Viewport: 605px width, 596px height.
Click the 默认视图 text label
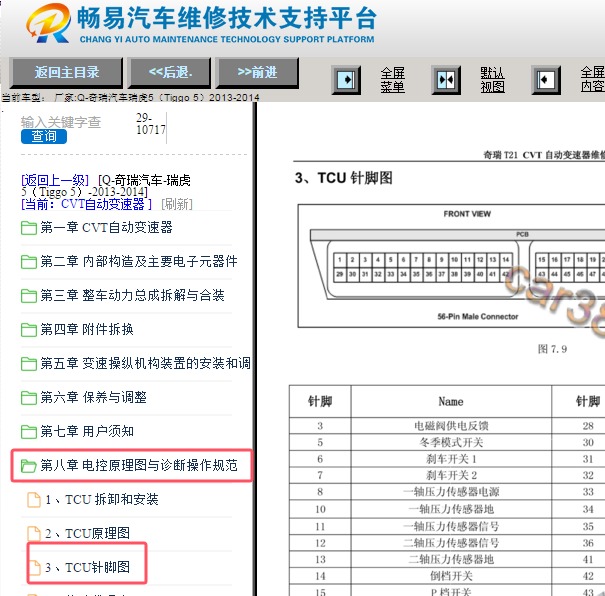(x=492, y=80)
